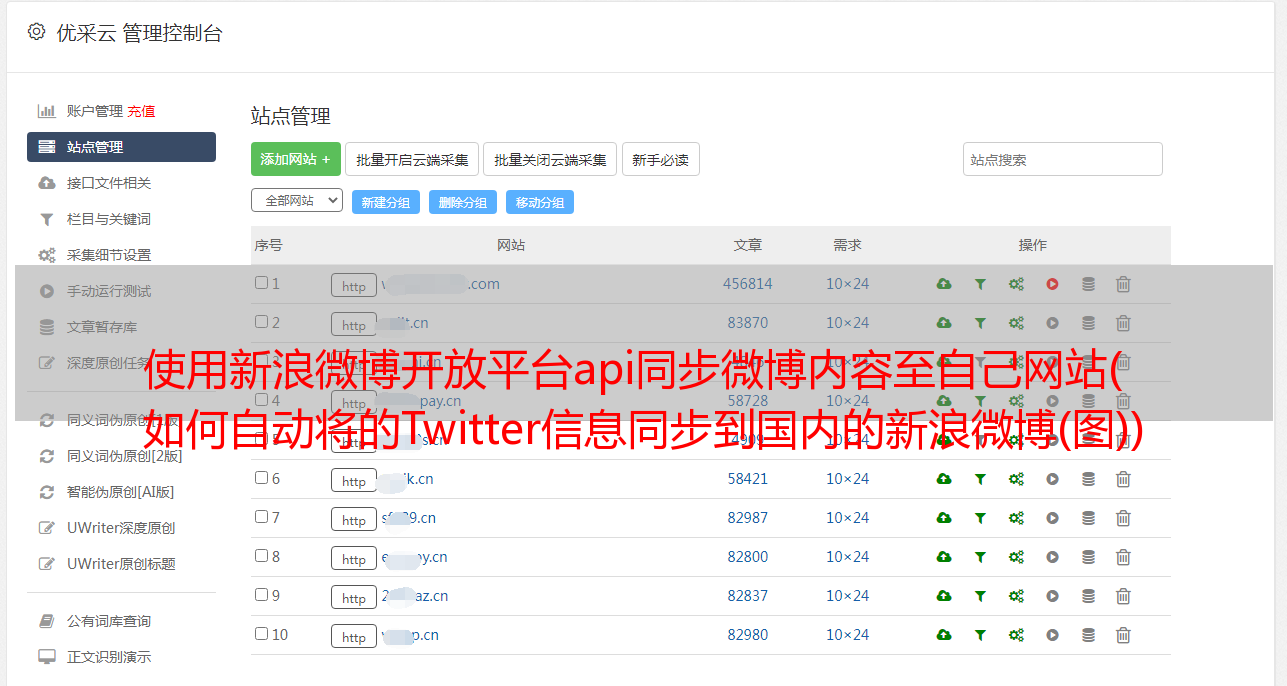Open 采集细节设置 in the sidebar
The height and width of the screenshot is (686, 1287).
(109, 255)
